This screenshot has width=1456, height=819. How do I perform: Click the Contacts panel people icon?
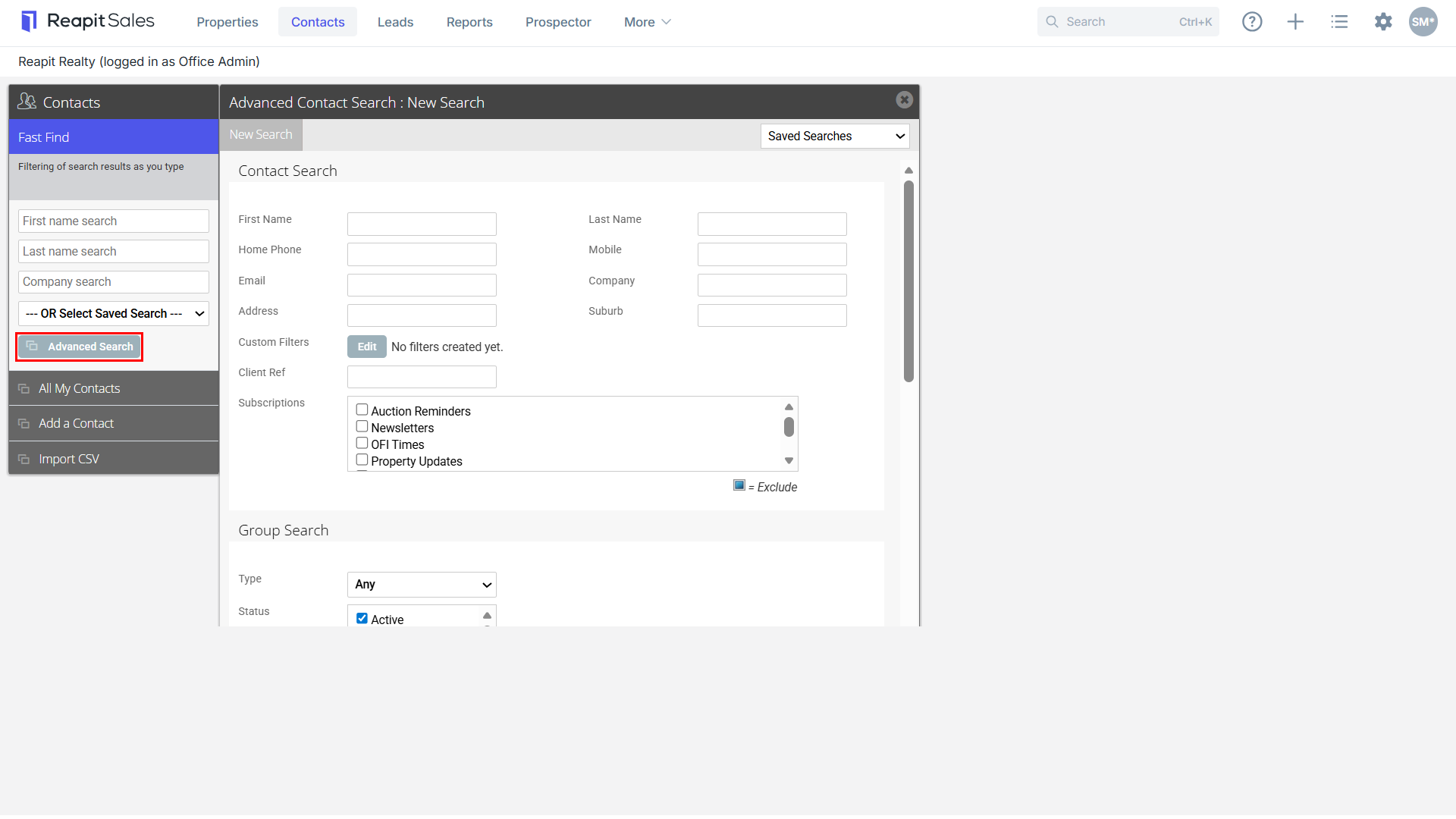point(27,101)
